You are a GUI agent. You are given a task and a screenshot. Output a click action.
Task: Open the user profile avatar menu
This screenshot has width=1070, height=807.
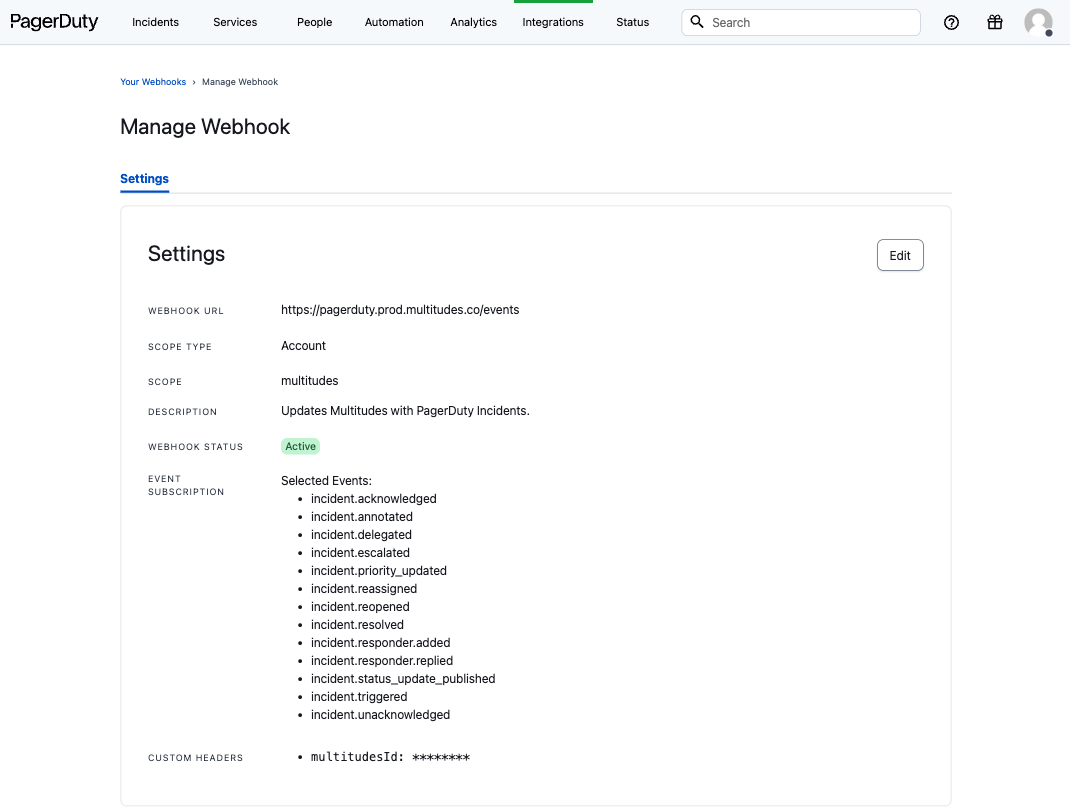pyautogui.click(x=1038, y=22)
